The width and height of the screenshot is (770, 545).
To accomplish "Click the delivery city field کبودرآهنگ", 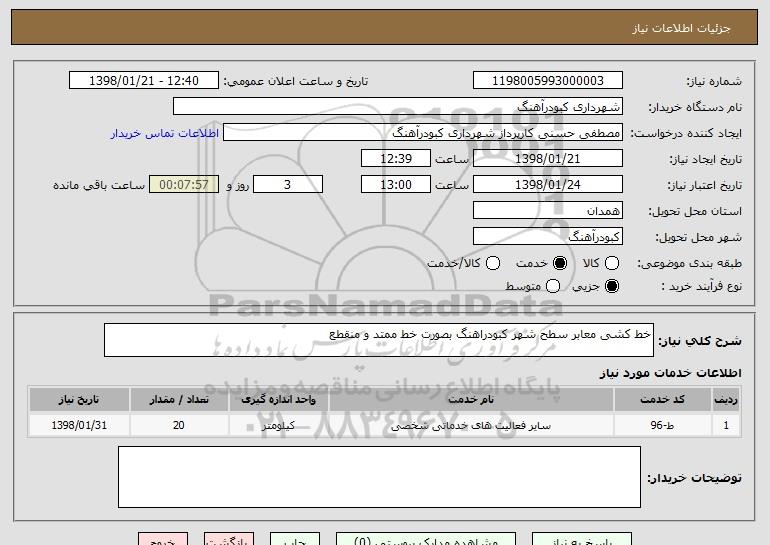I will [548, 237].
